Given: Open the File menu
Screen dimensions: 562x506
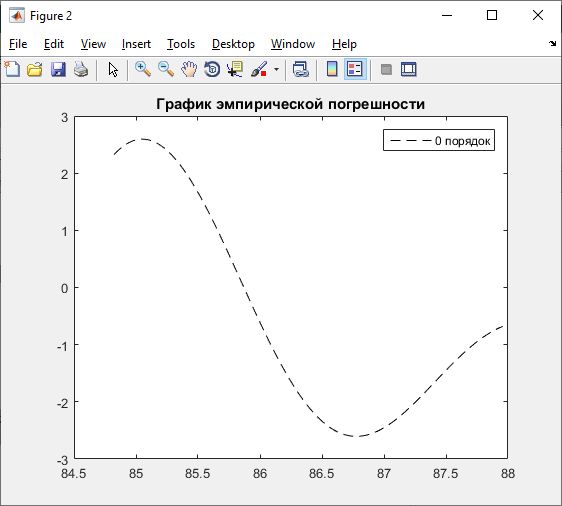Looking at the screenshot, I should tap(18, 44).
